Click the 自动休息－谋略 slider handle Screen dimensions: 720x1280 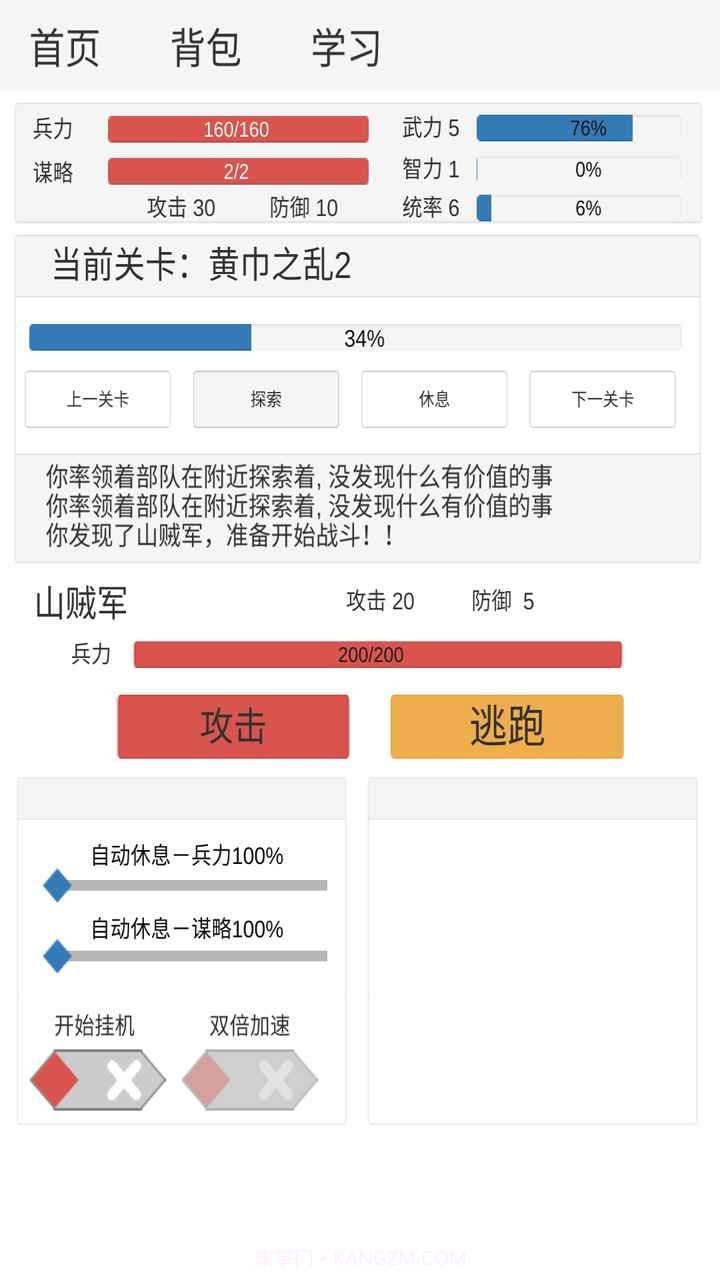(x=57, y=956)
